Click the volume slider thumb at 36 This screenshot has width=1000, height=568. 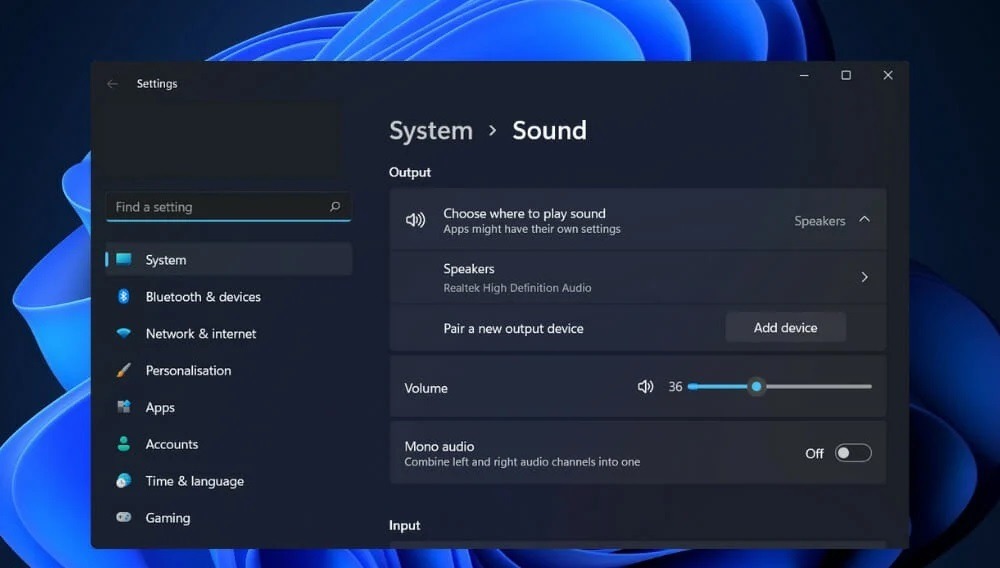[756, 386]
